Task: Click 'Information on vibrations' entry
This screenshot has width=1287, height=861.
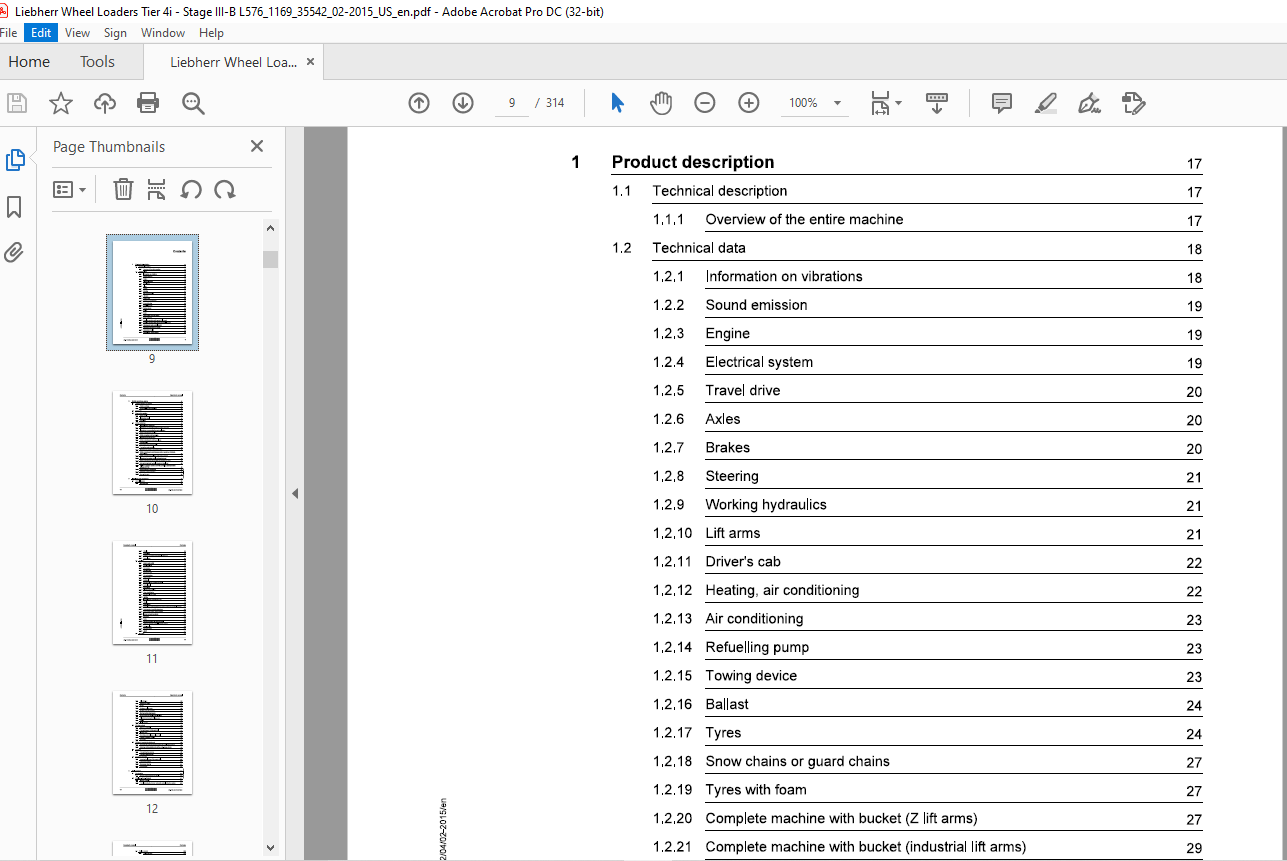Action: 784,276
